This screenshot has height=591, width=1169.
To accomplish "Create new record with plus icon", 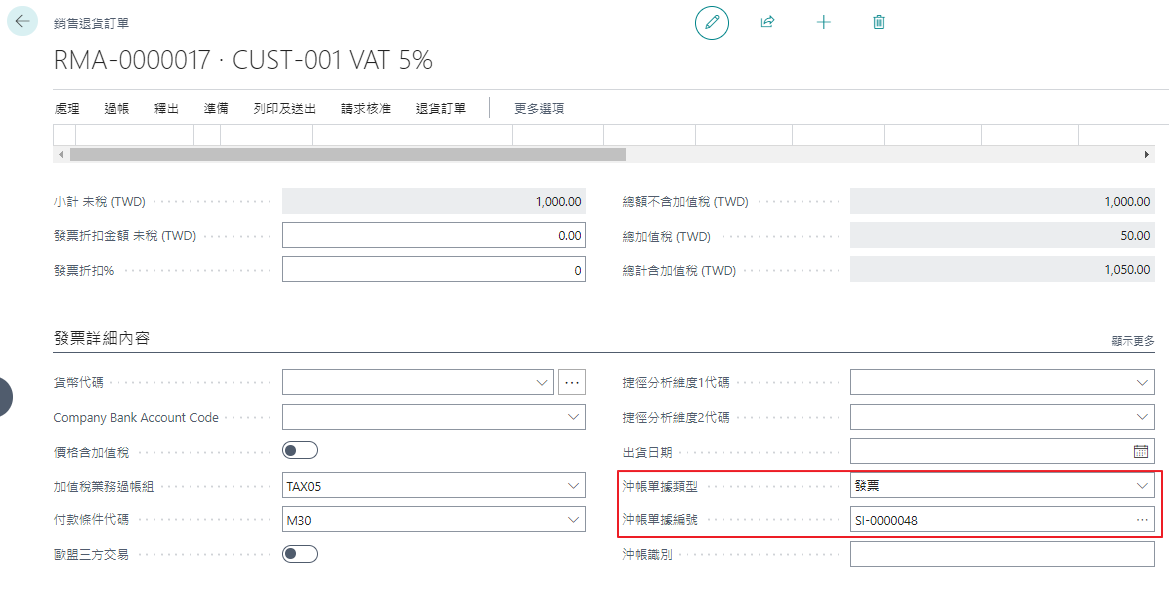I will pyautogui.click(x=823, y=22).
